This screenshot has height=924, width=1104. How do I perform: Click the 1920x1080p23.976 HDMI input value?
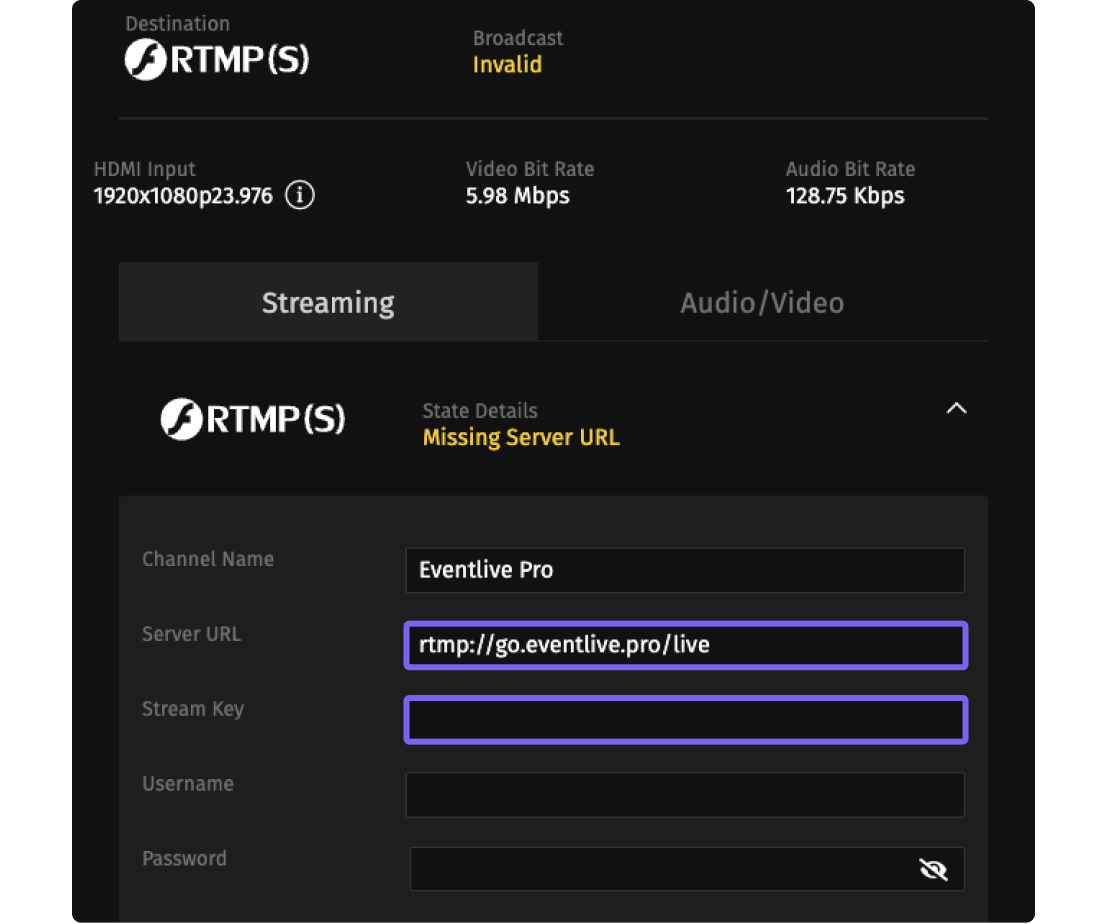[183, 196]
